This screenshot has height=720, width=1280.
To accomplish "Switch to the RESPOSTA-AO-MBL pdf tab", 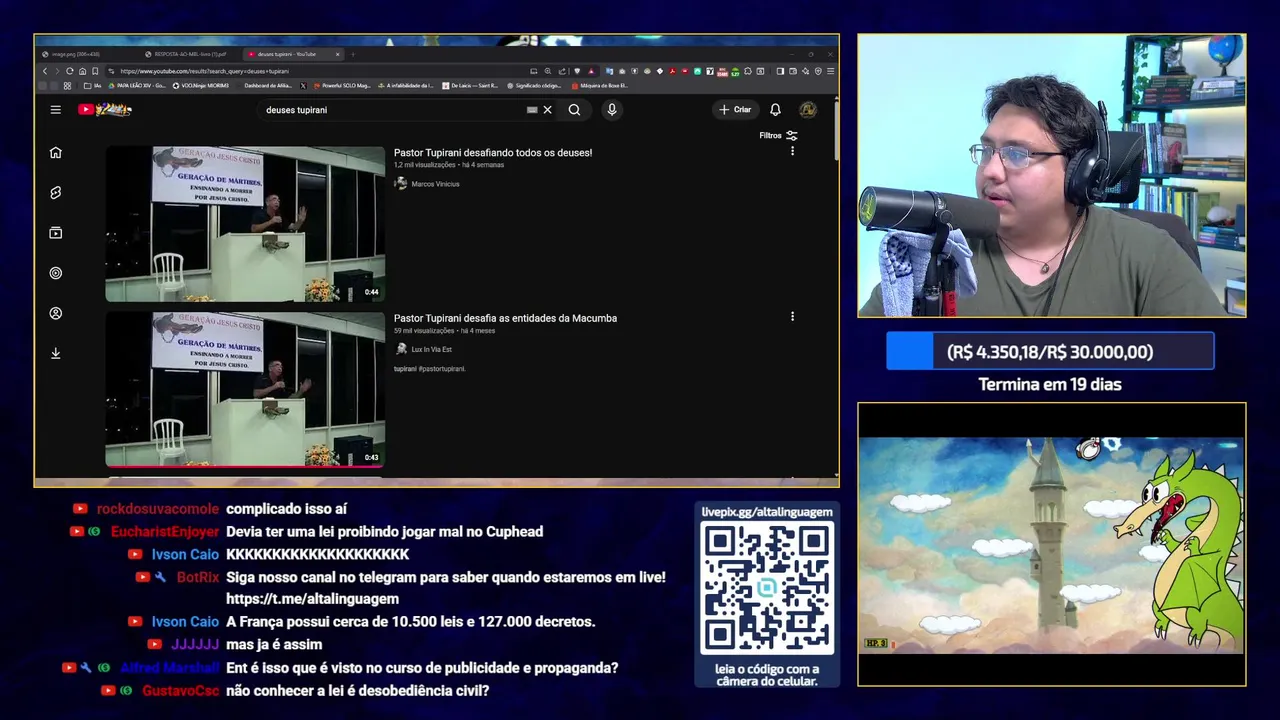I will click(188, 54).
